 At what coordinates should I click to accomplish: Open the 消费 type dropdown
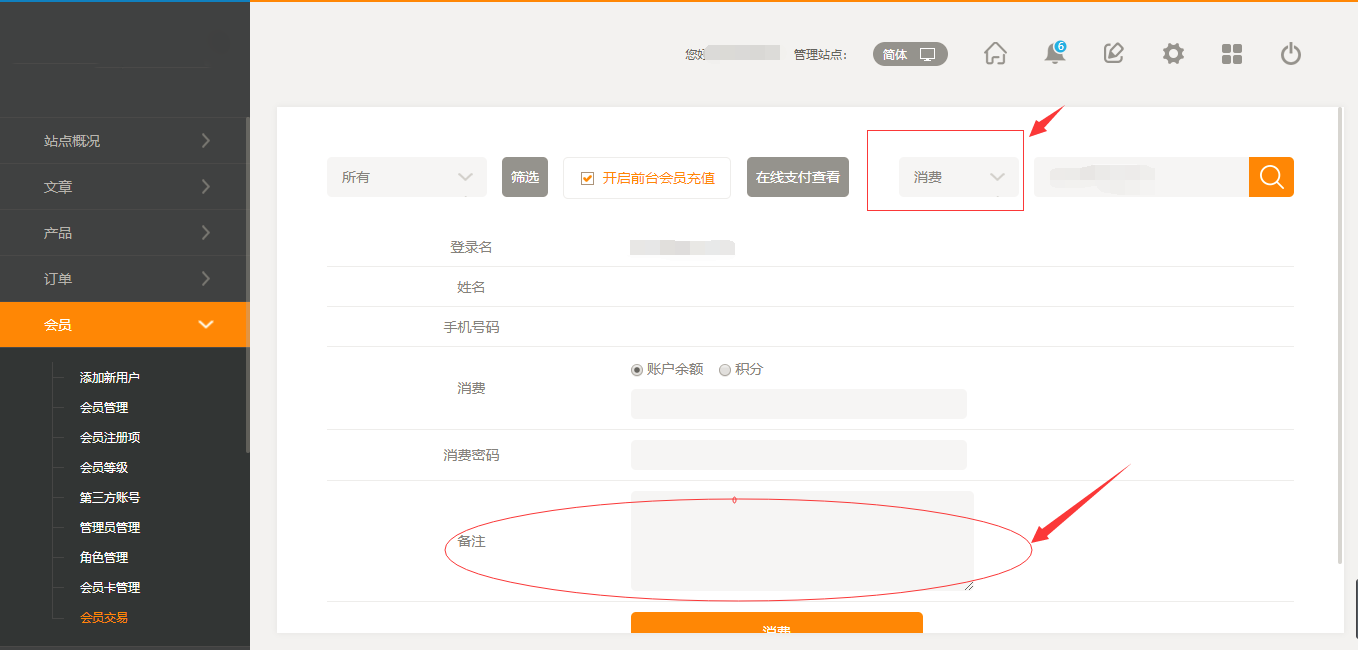(958, 177)
